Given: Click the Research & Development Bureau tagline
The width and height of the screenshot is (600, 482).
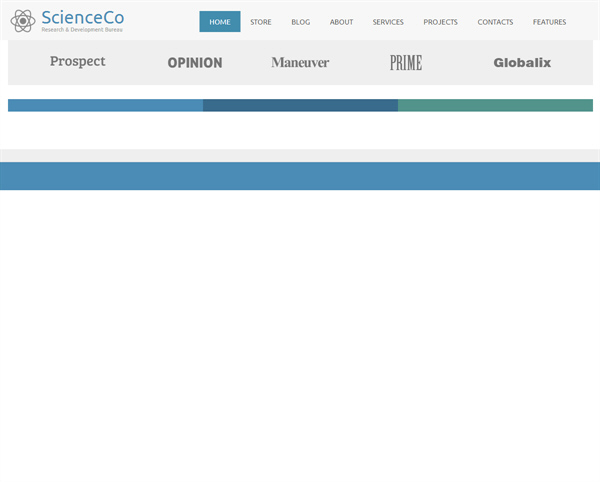Looking at the screenshot, I should tap(82, 29).
